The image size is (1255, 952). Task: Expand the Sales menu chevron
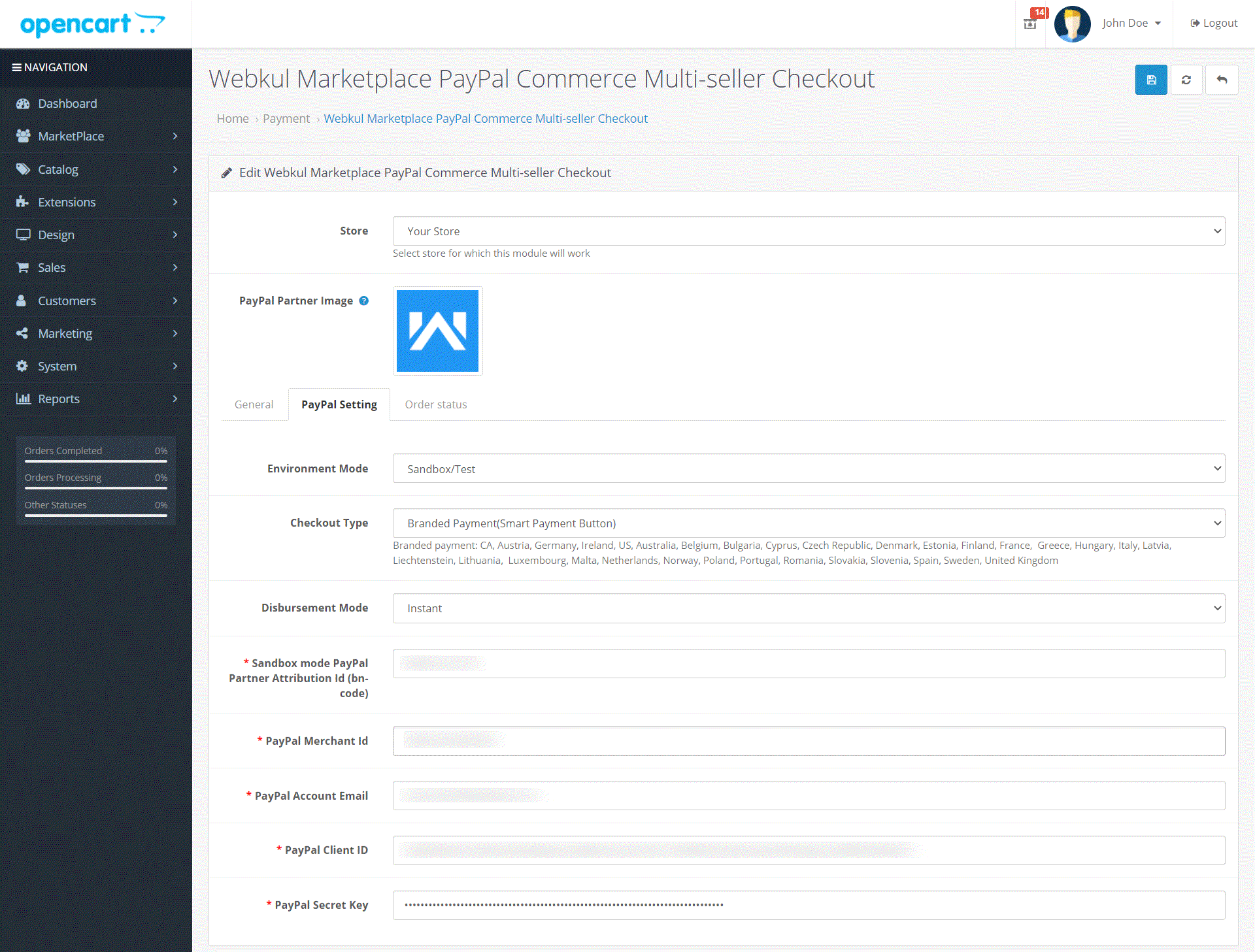click(175, 267)
